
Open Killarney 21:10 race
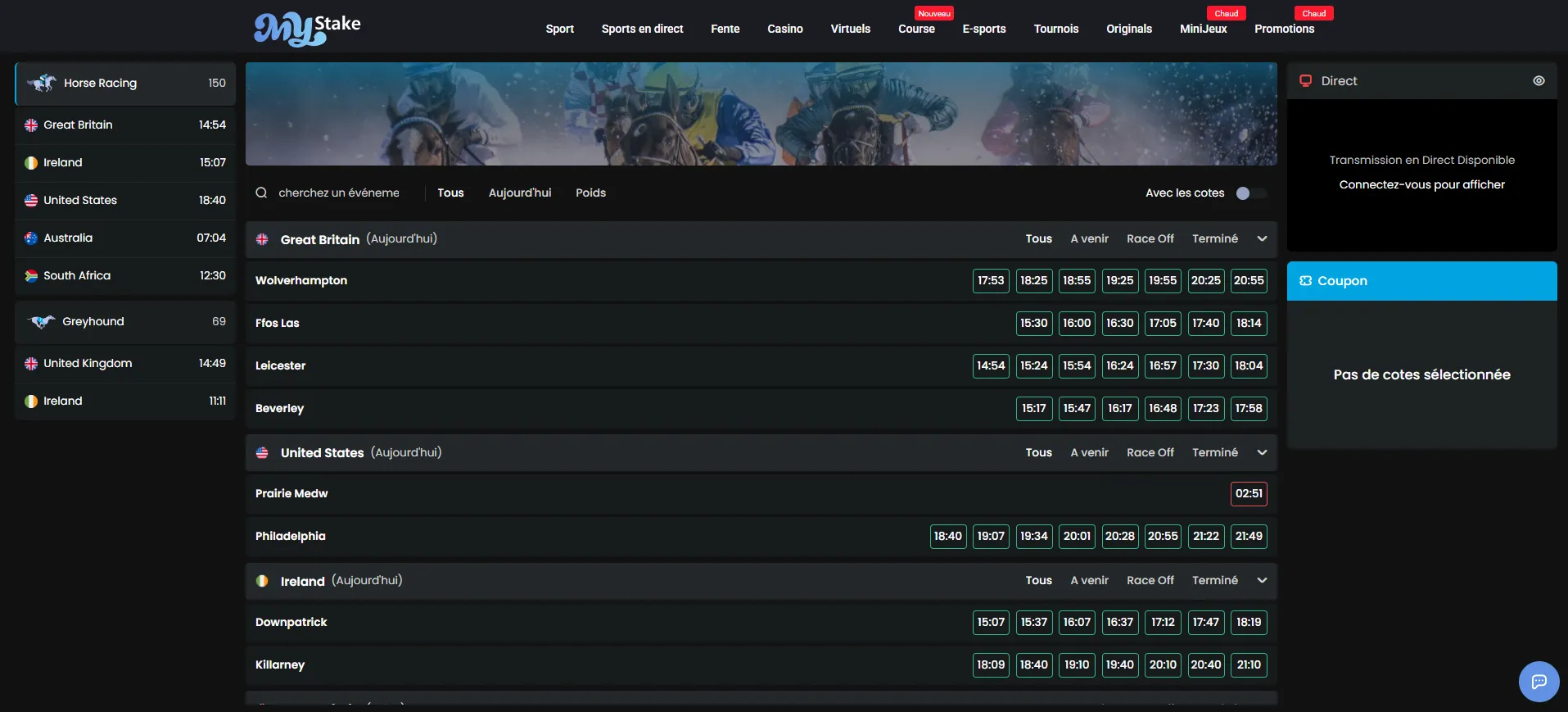click(x=1249, y=664)
